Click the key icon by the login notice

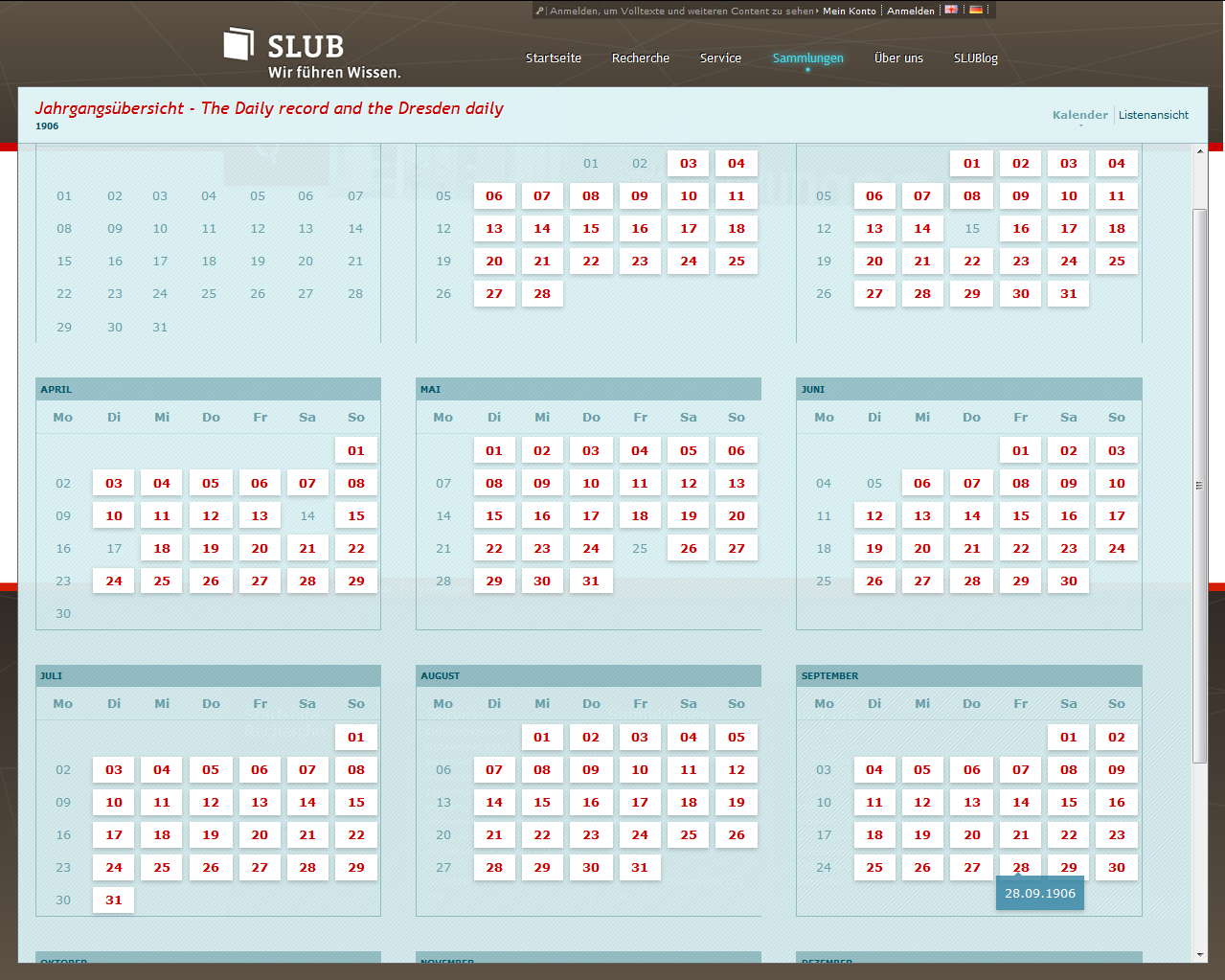pos(540,11)
